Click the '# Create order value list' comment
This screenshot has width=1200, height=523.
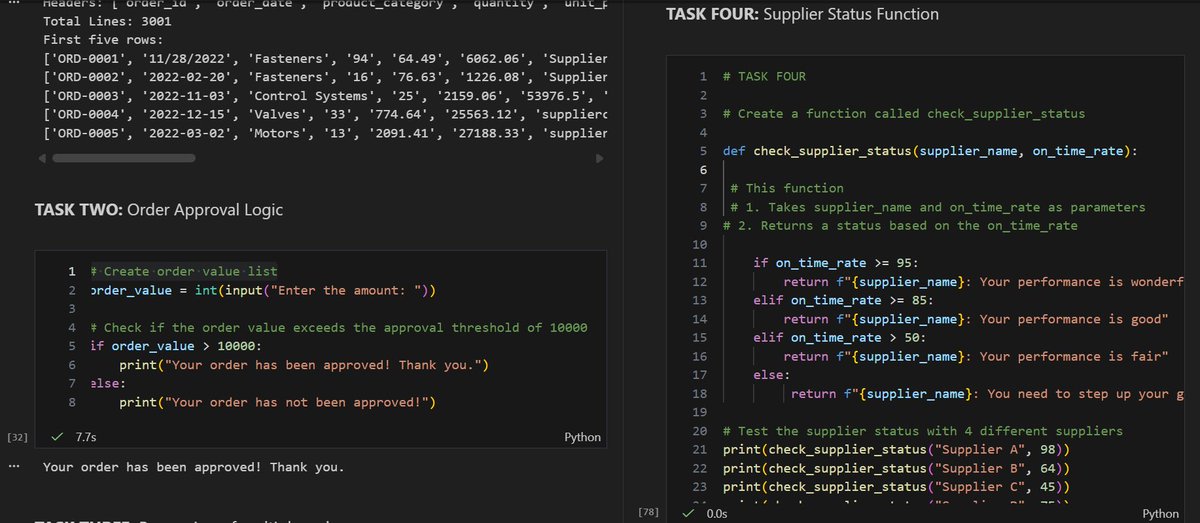183,271
